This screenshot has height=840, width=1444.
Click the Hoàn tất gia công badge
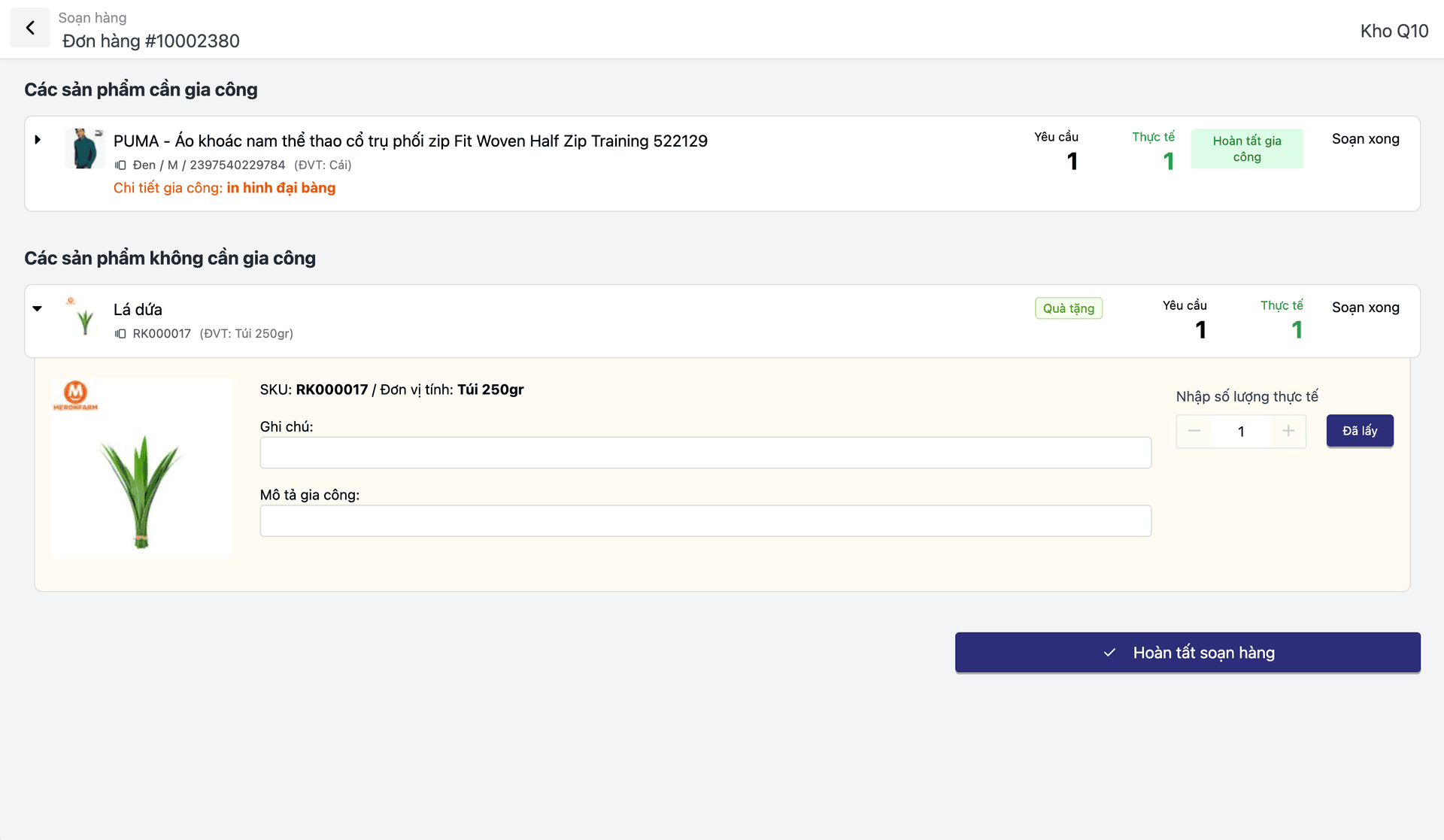click(1246, 149)
